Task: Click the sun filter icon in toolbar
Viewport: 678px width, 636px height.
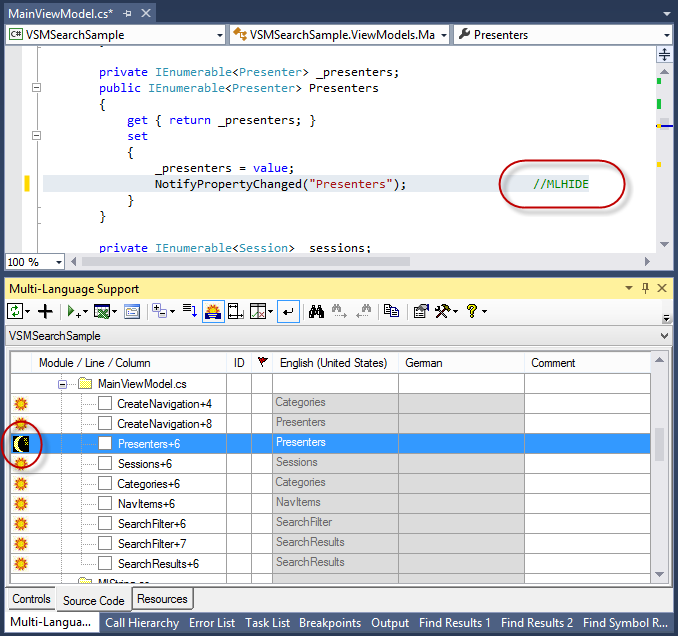Action: pyautogui.click(x=212, y=311)
